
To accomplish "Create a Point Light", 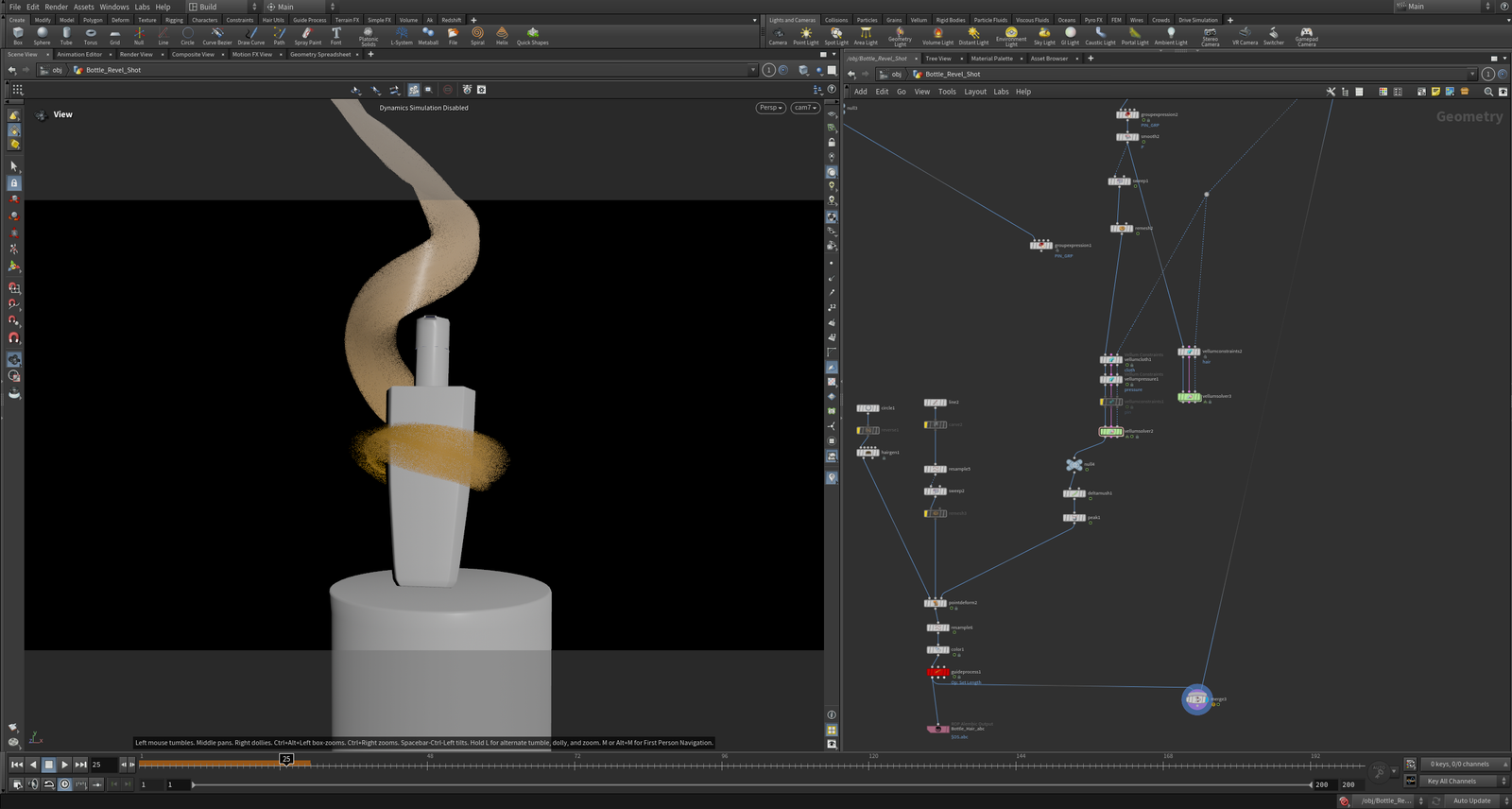I will point(806,36).
